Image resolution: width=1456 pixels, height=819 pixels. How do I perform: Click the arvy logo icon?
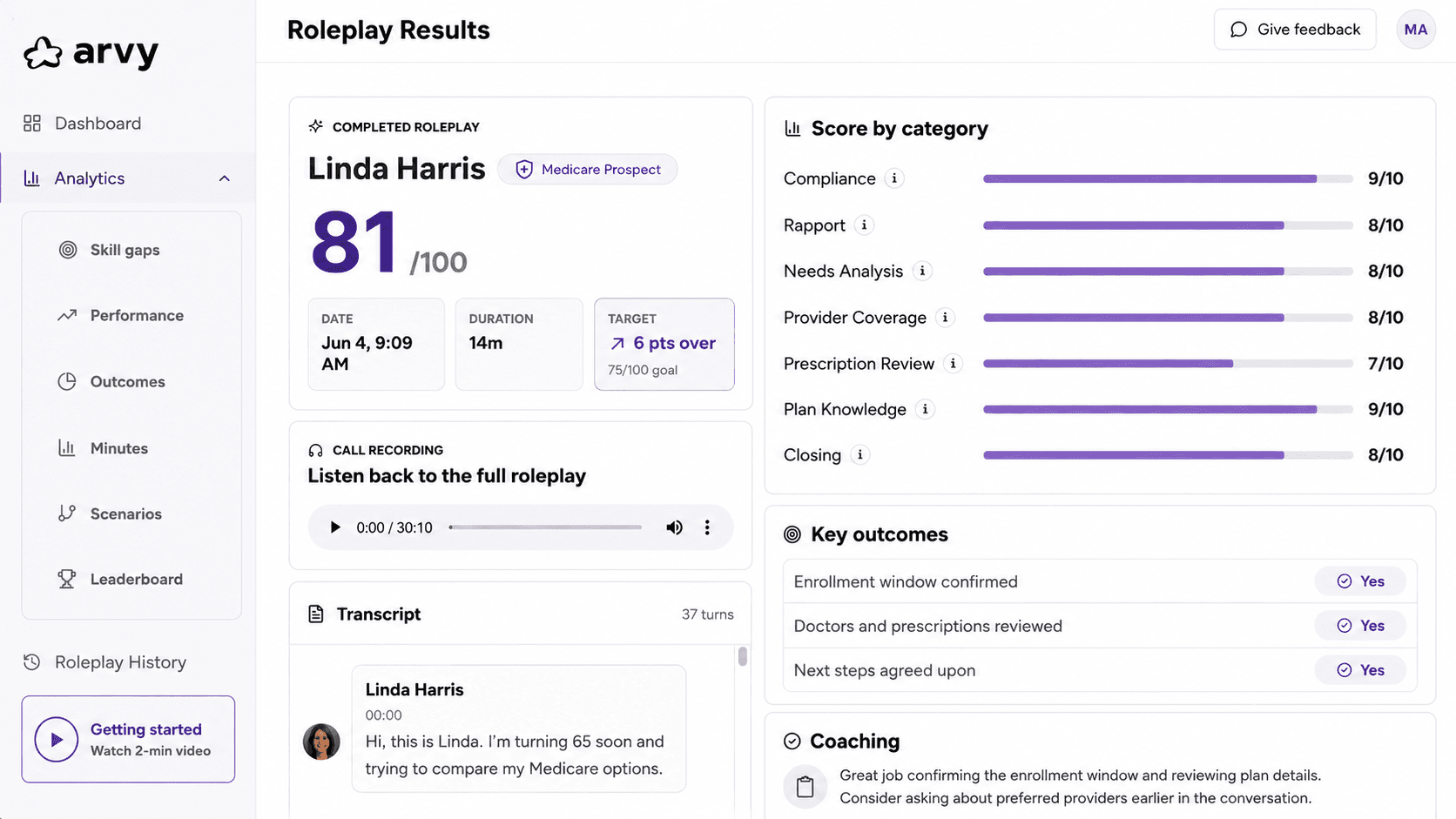tap(43, 53)
